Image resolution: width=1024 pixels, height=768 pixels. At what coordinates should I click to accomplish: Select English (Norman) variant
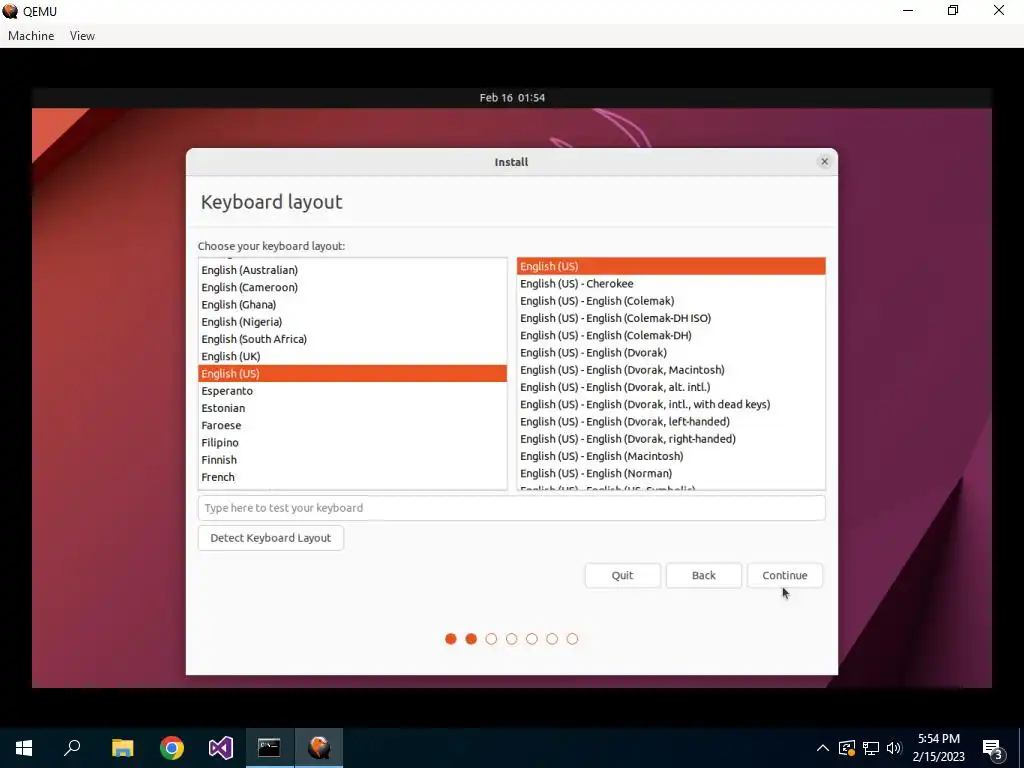pos(671,473)
